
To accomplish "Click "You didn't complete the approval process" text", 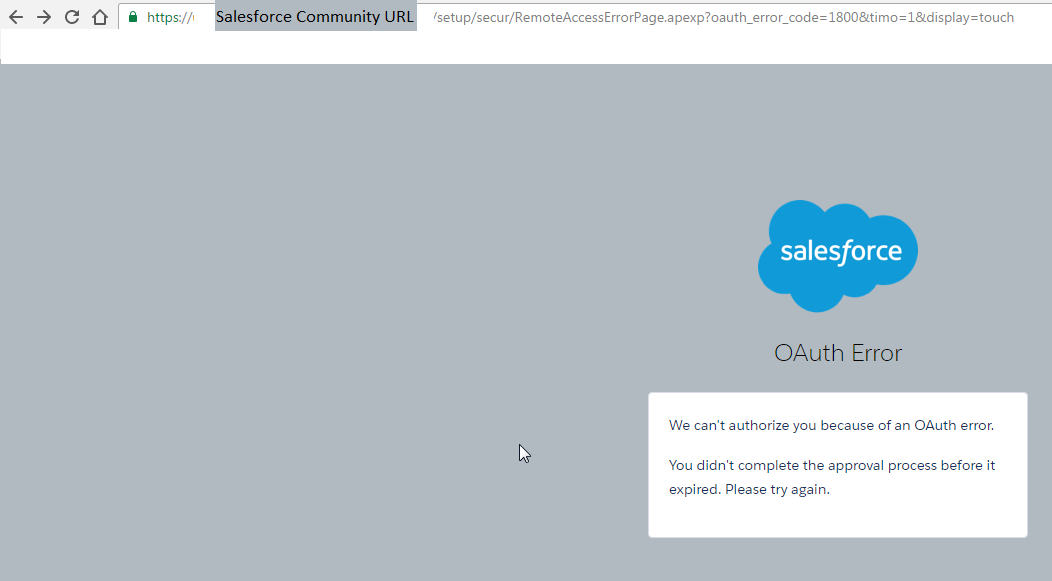I will 832,477.
